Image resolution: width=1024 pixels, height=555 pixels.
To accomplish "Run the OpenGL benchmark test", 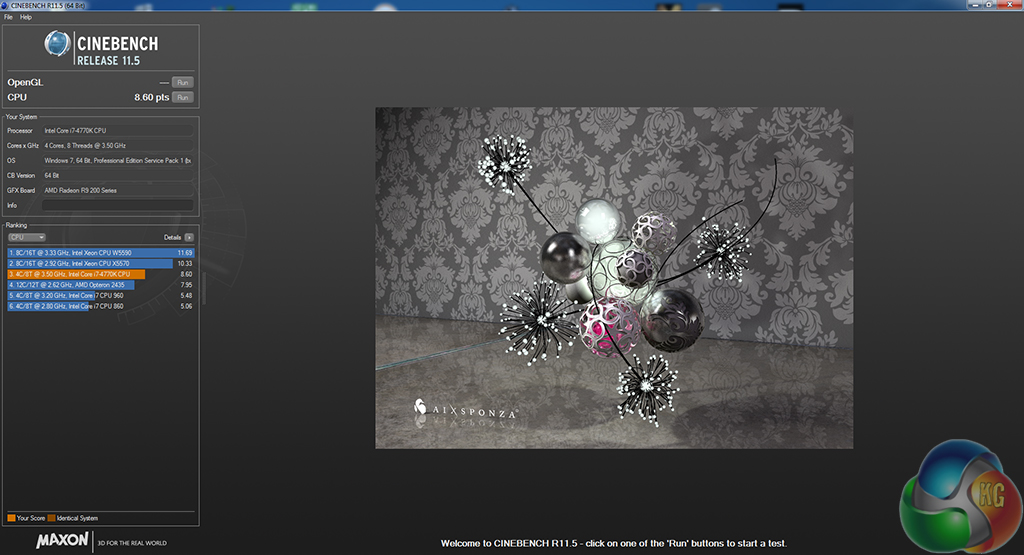I will point(183,82).
